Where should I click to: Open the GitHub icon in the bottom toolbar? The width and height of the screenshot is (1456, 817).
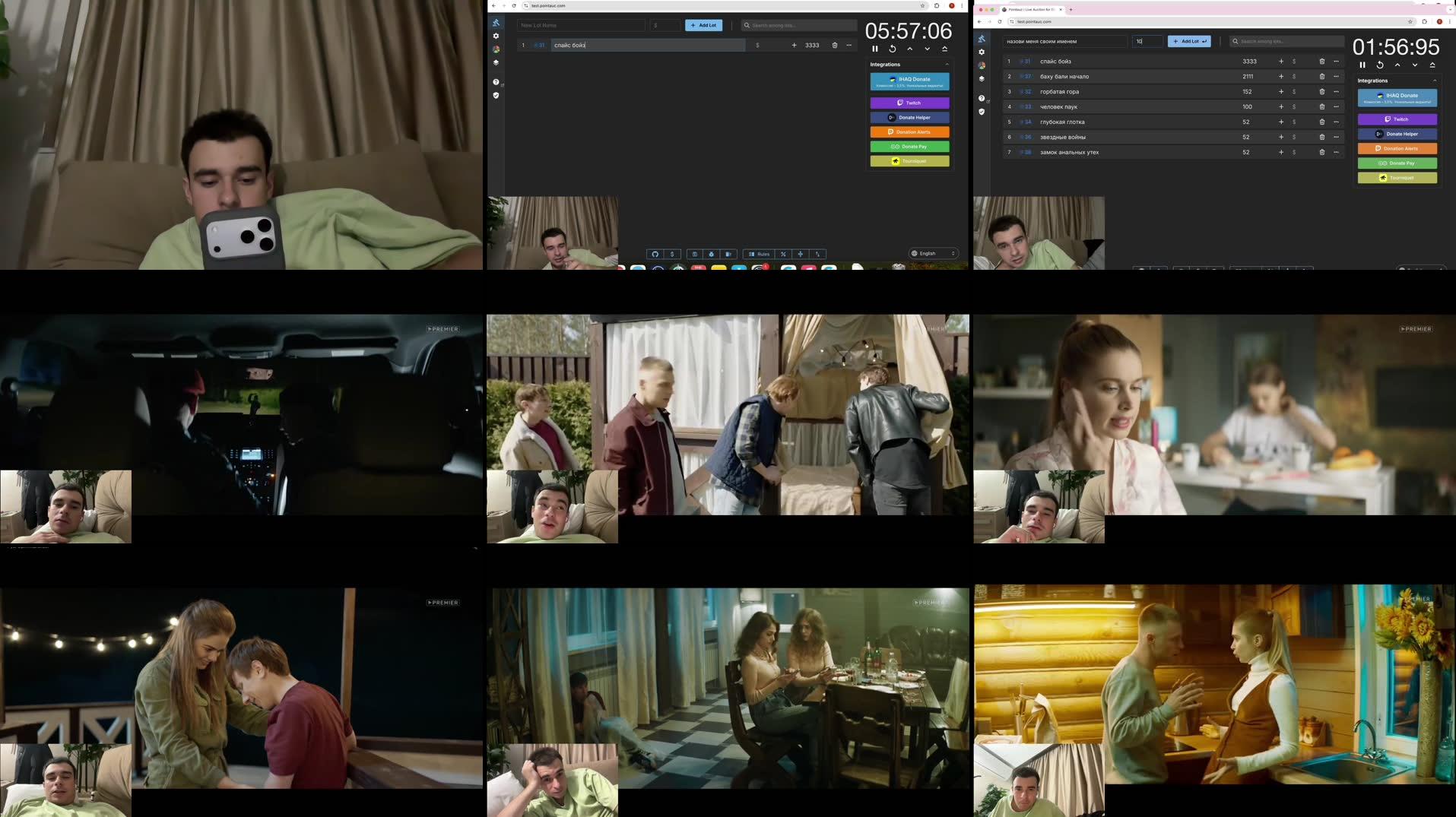(655, 254)
